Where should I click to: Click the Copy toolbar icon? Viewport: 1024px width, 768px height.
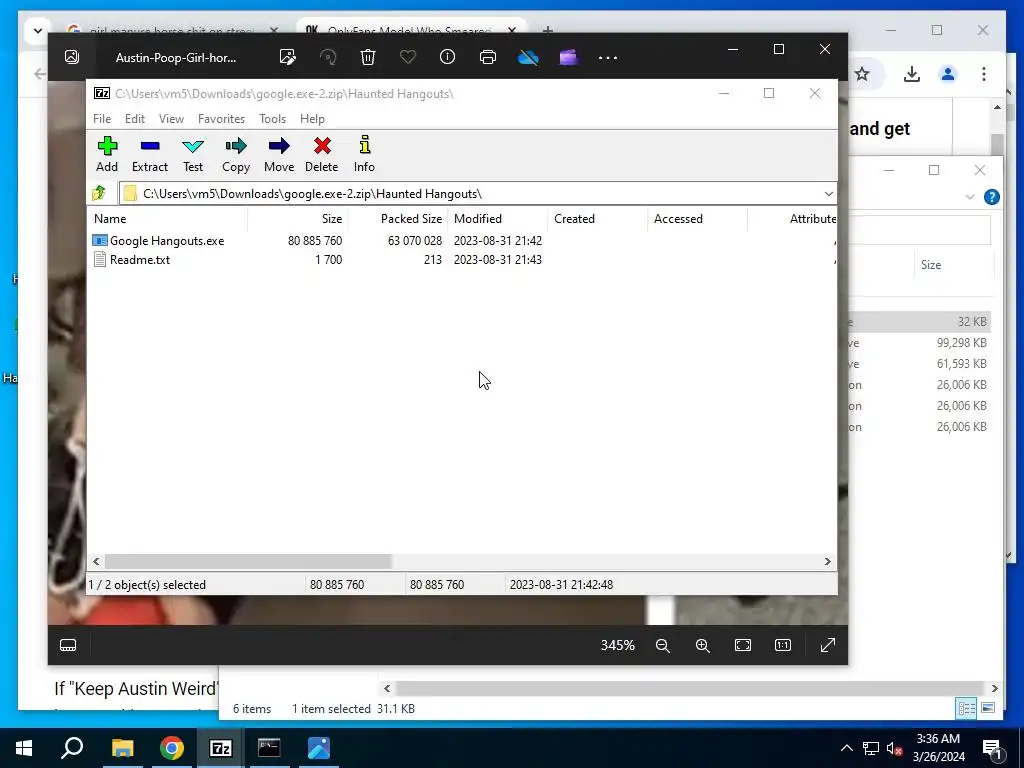click(x=236, y=154)
